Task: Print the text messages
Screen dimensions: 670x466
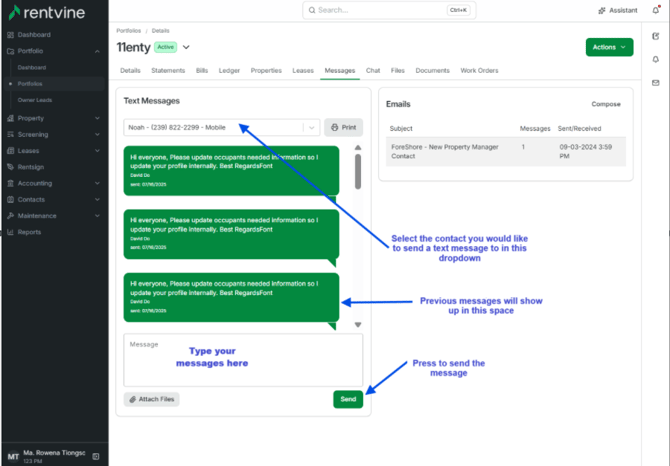Action: [344, 127]
